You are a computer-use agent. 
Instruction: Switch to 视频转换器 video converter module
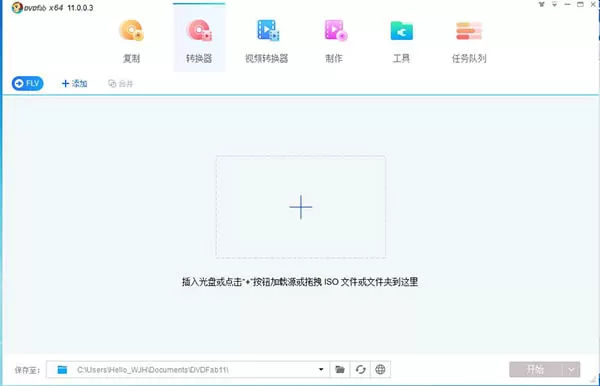(267, 41)
